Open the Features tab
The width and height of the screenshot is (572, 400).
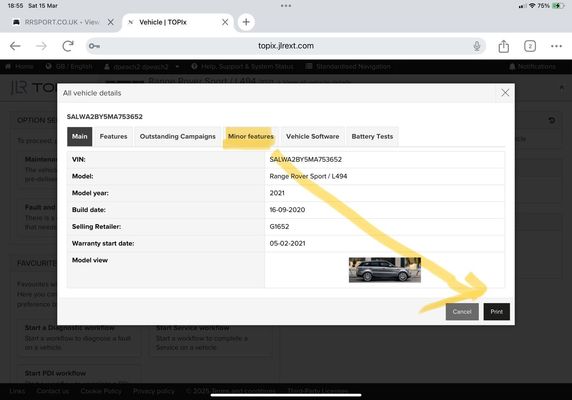tap(113, 136)
